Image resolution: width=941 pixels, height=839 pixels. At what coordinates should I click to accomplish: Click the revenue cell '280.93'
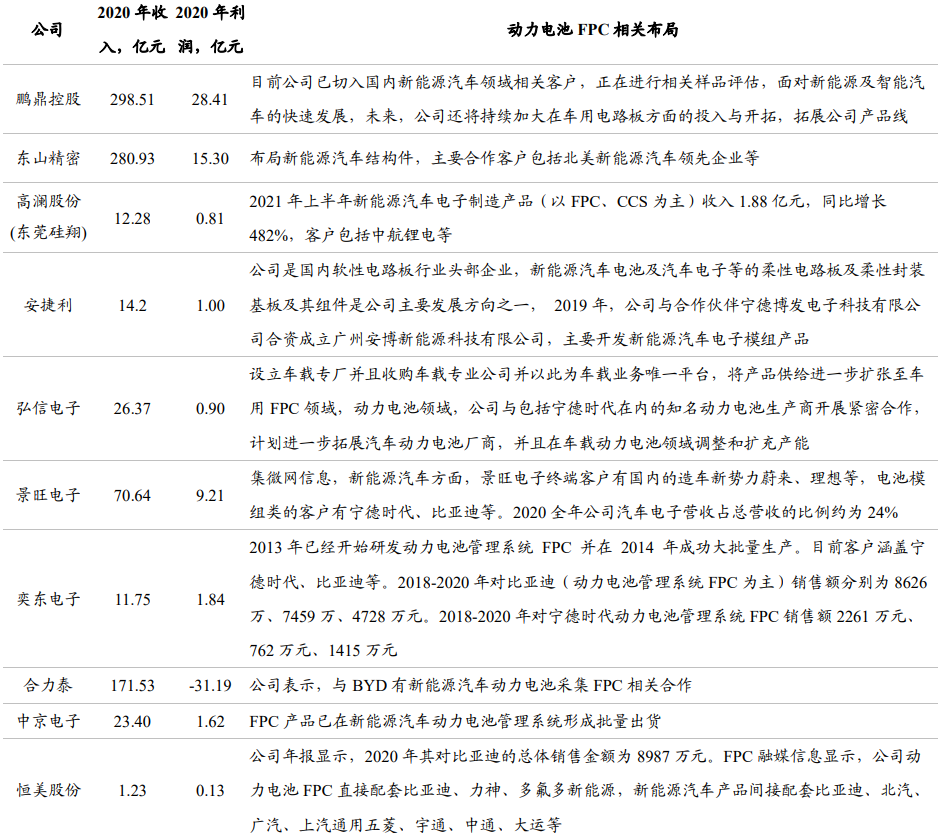(132, 159)
